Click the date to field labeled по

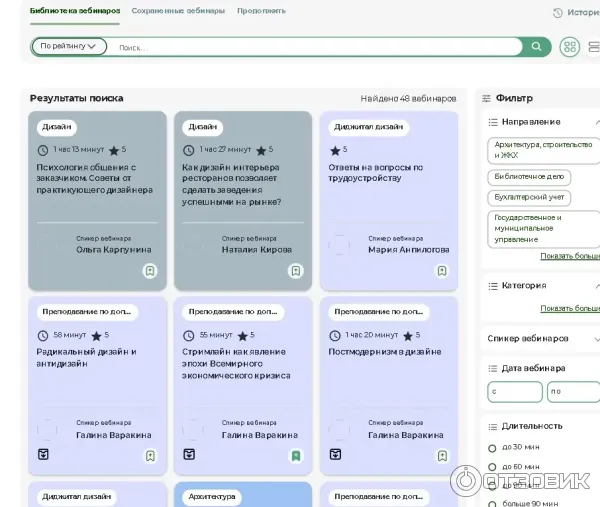point(573,391)
